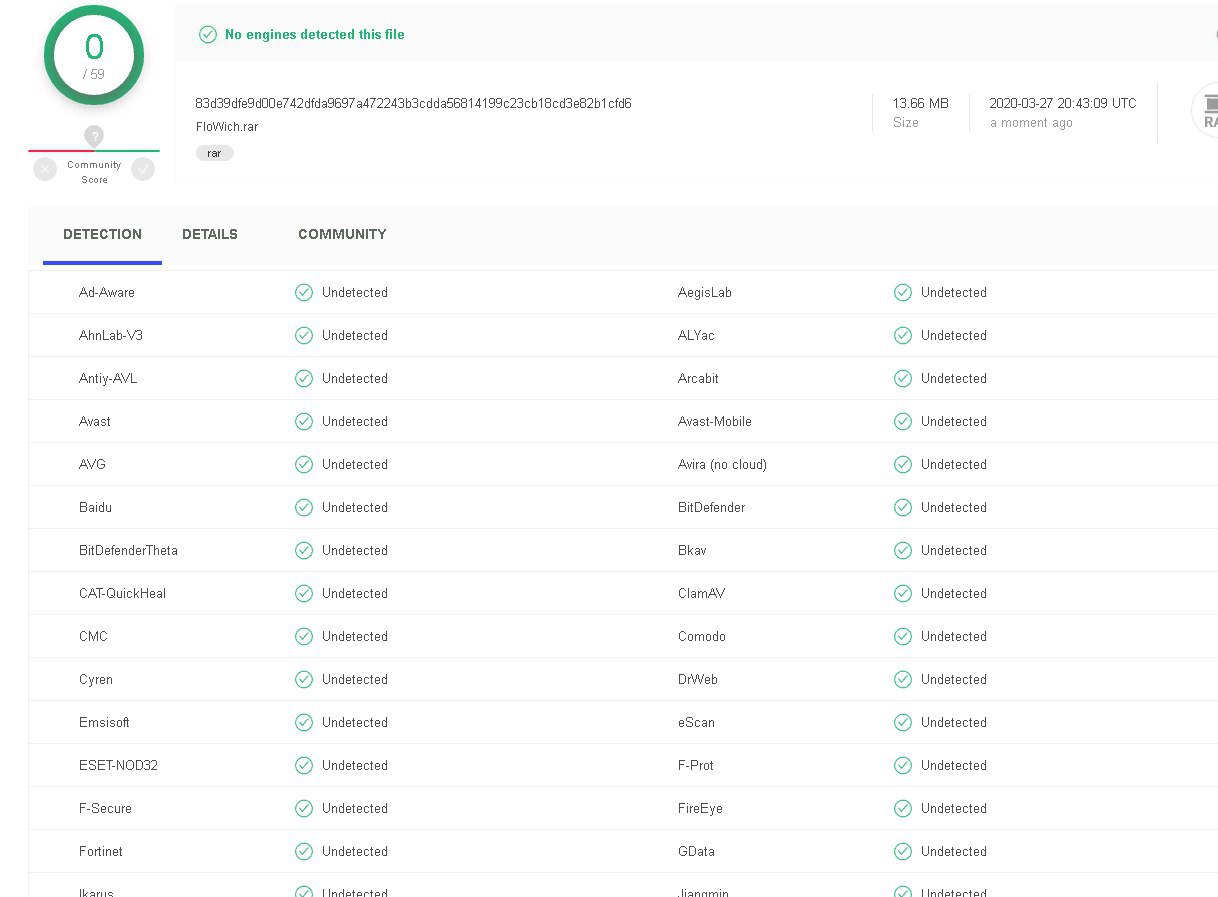This screenshot has height=897, width=1218.
Task: Click the Avira (no cloud) engine name
Action: tap(722, 464)
